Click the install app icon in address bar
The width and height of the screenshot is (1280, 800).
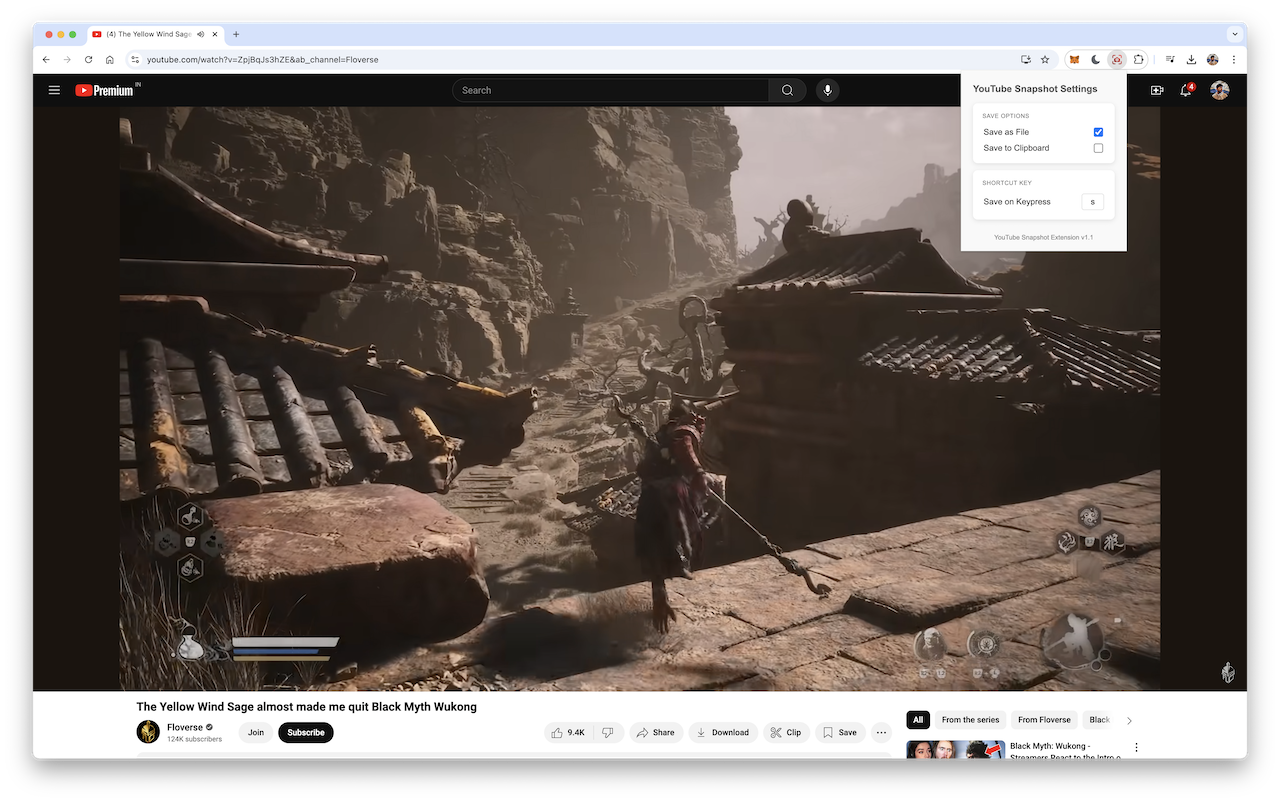1025,60
